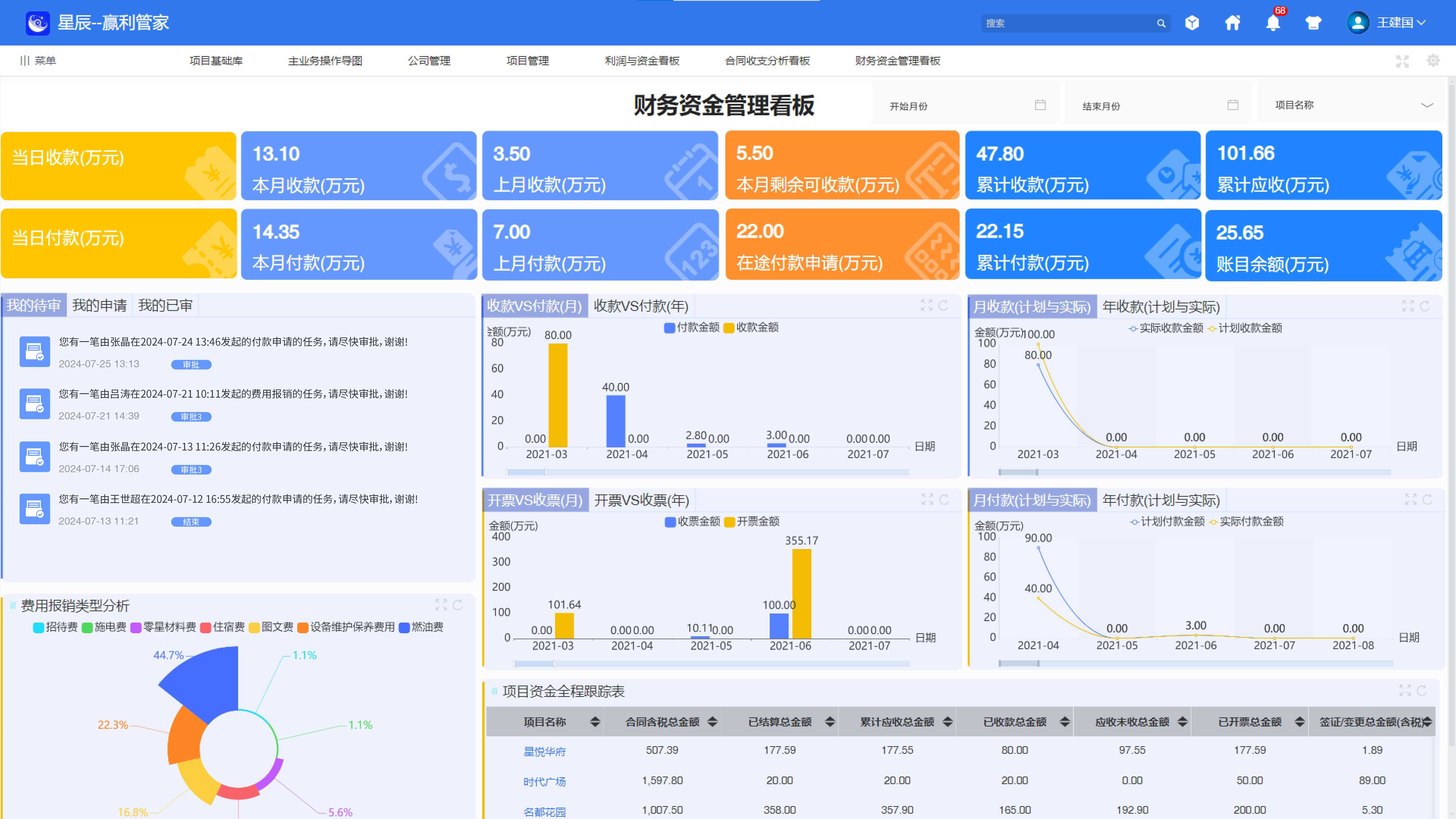Toggle 招待费 legend in expense pie
The width and height of the screenshot is (1456, 819).
pyautogui.click(x=55, y=627)
